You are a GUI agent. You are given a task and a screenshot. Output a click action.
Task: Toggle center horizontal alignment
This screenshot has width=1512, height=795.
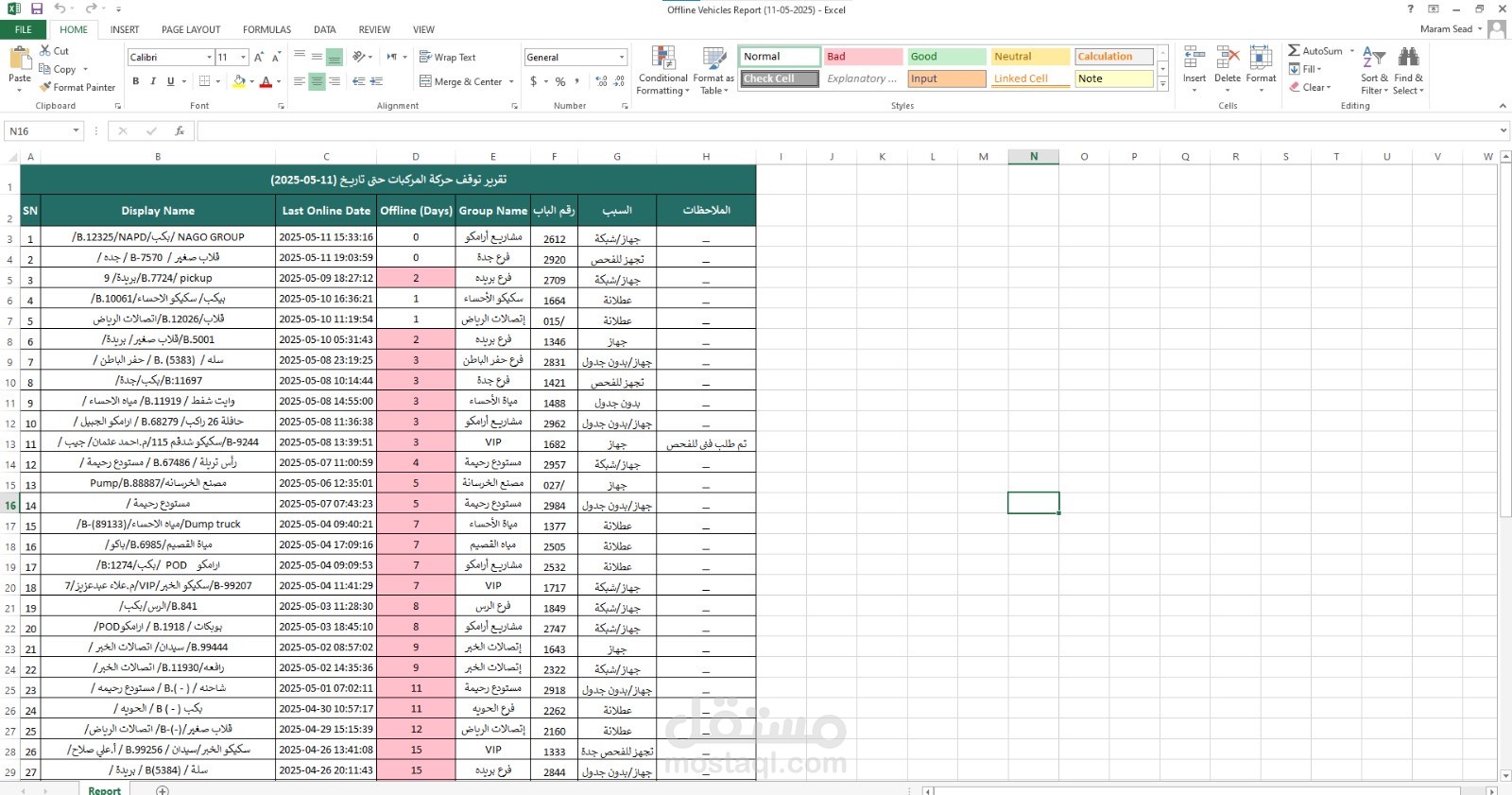point(317,81)
